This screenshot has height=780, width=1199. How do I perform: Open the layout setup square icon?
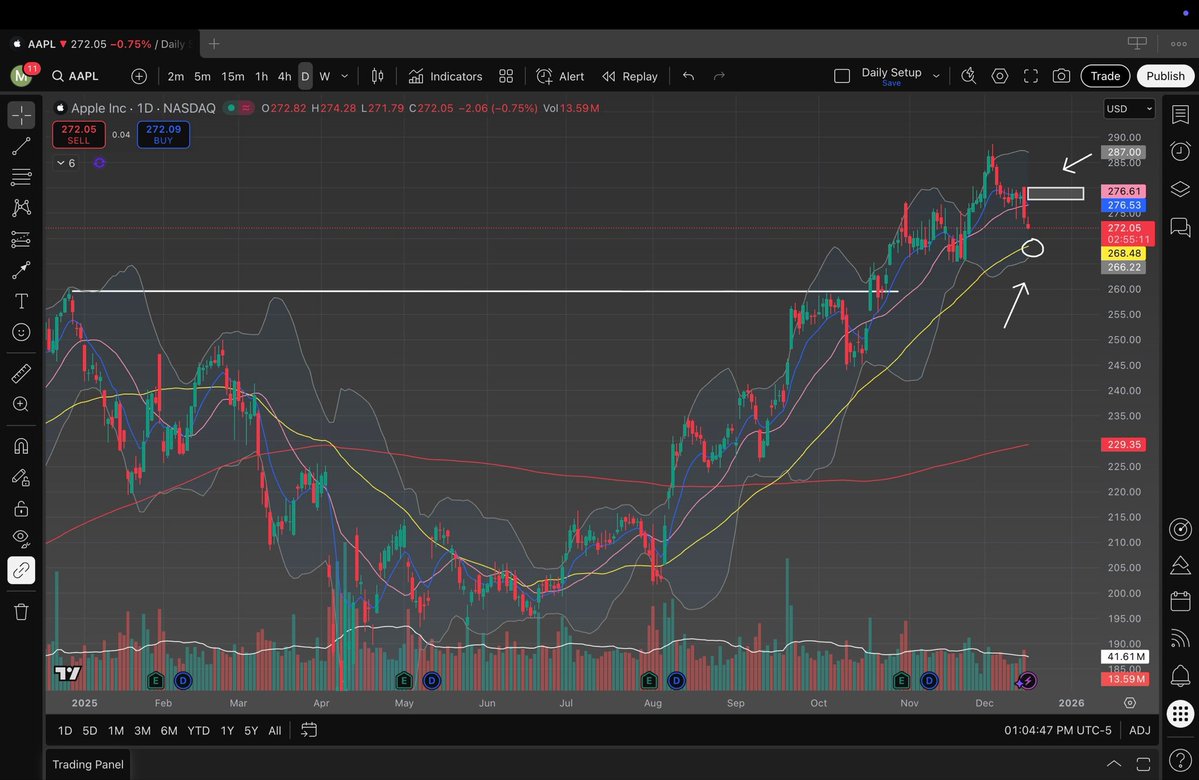[x=842, y=76]
